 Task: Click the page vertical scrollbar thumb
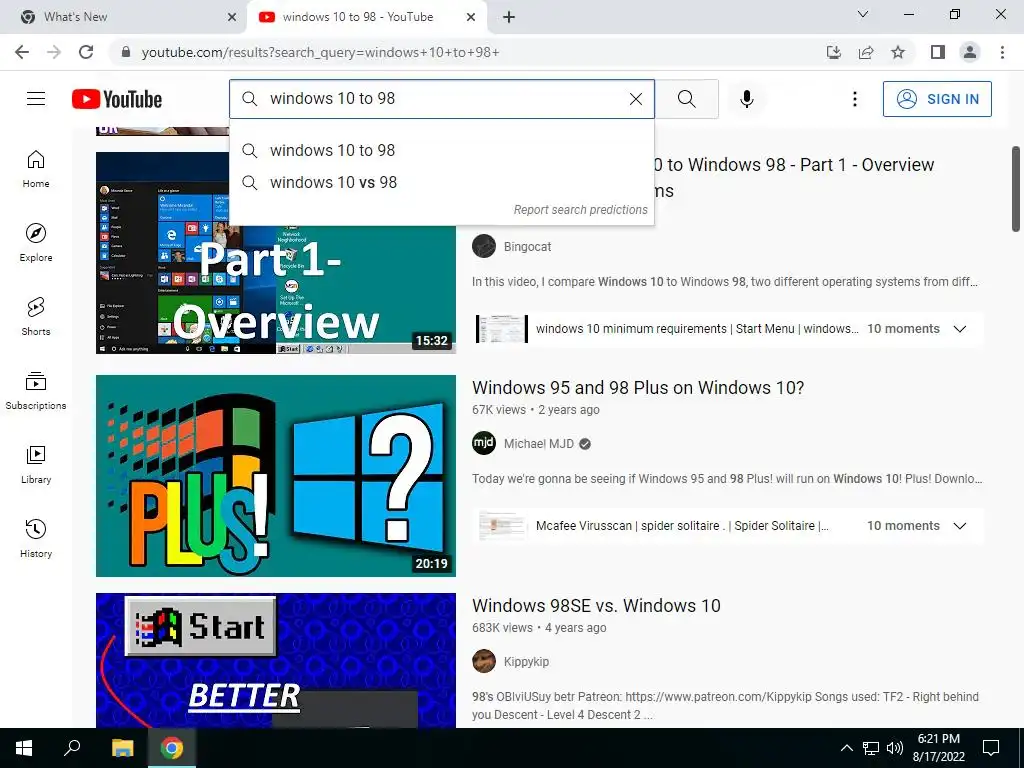click(x=1016, y=189)
